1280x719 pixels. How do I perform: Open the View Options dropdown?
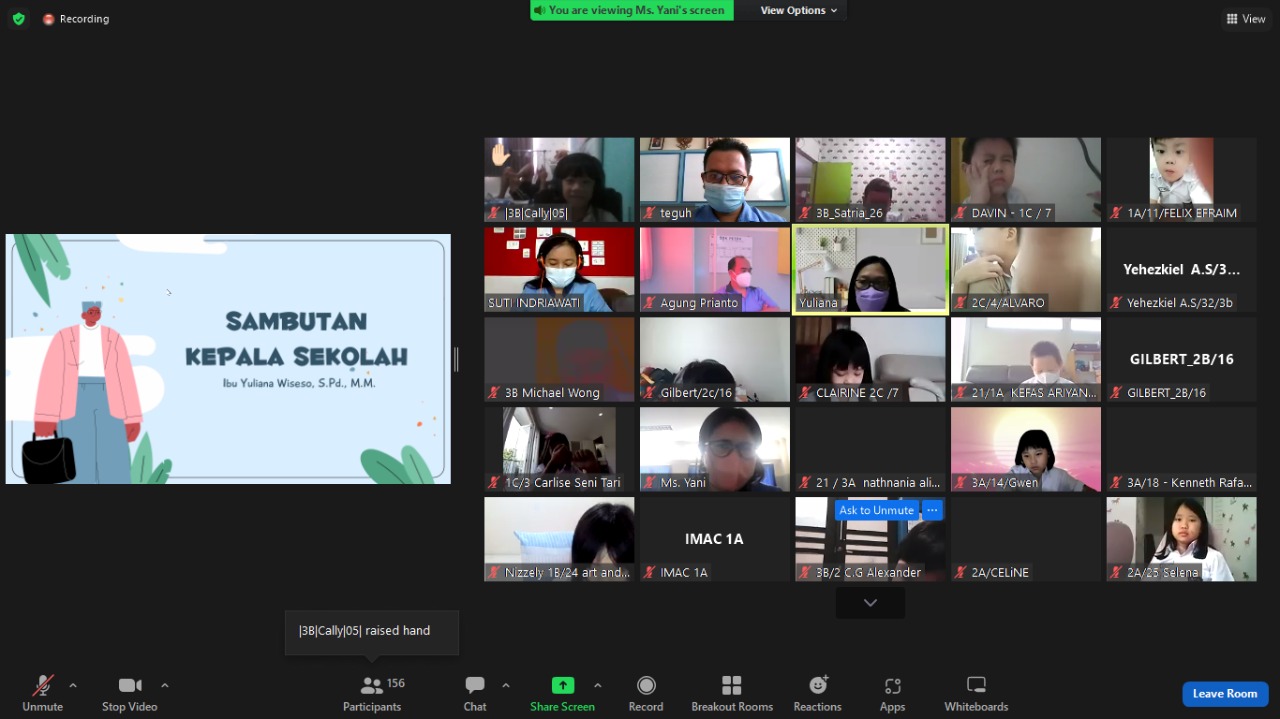pyautogui.click(x=799, y=10)
